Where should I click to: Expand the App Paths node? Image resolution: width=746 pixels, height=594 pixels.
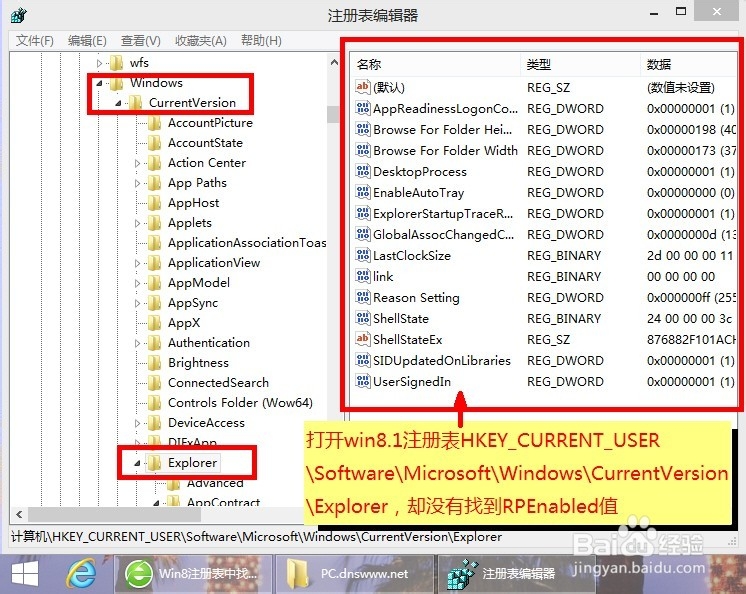coord(137,183)
